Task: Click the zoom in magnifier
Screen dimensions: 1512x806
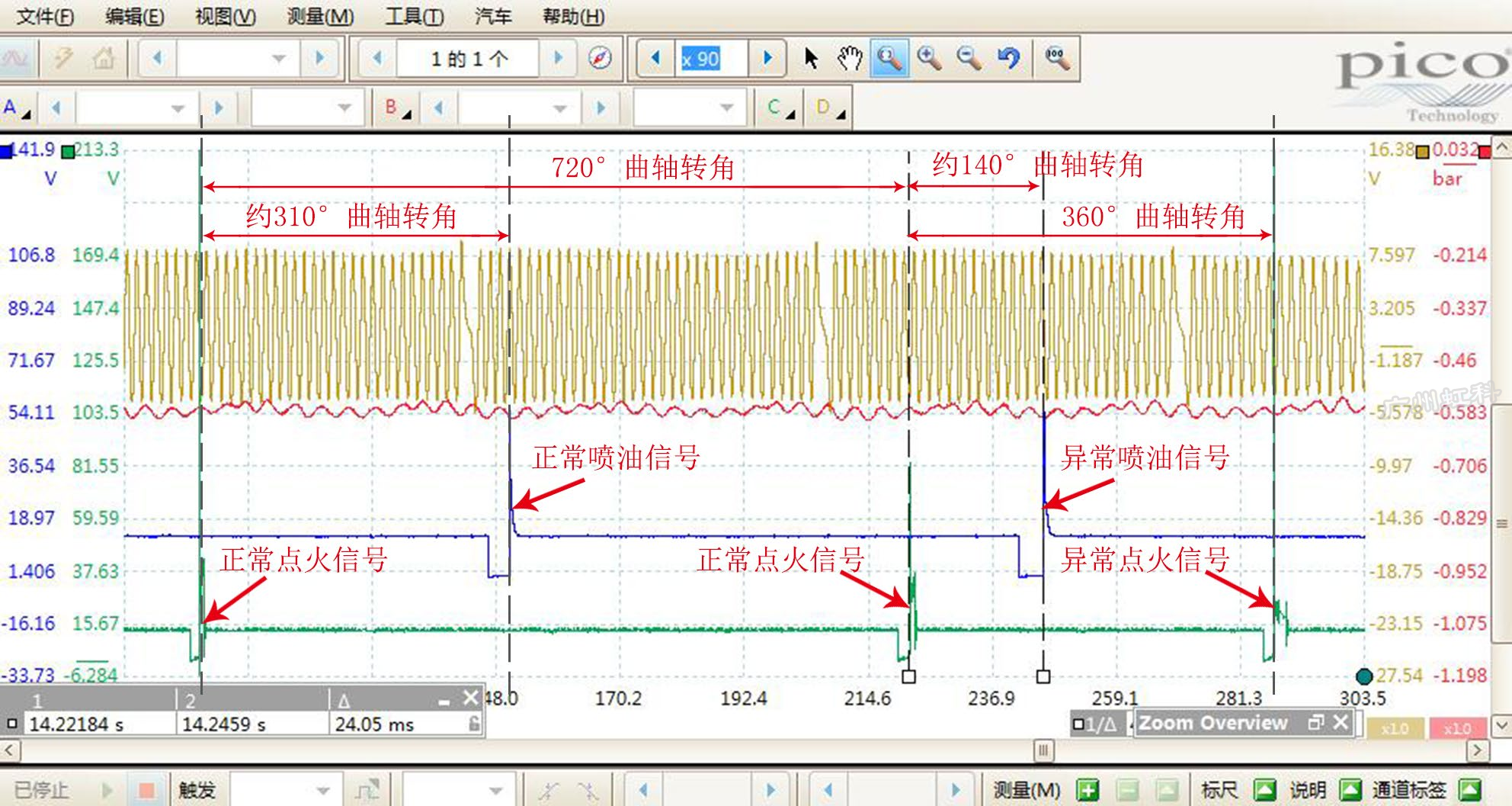Action: [929, 58]
